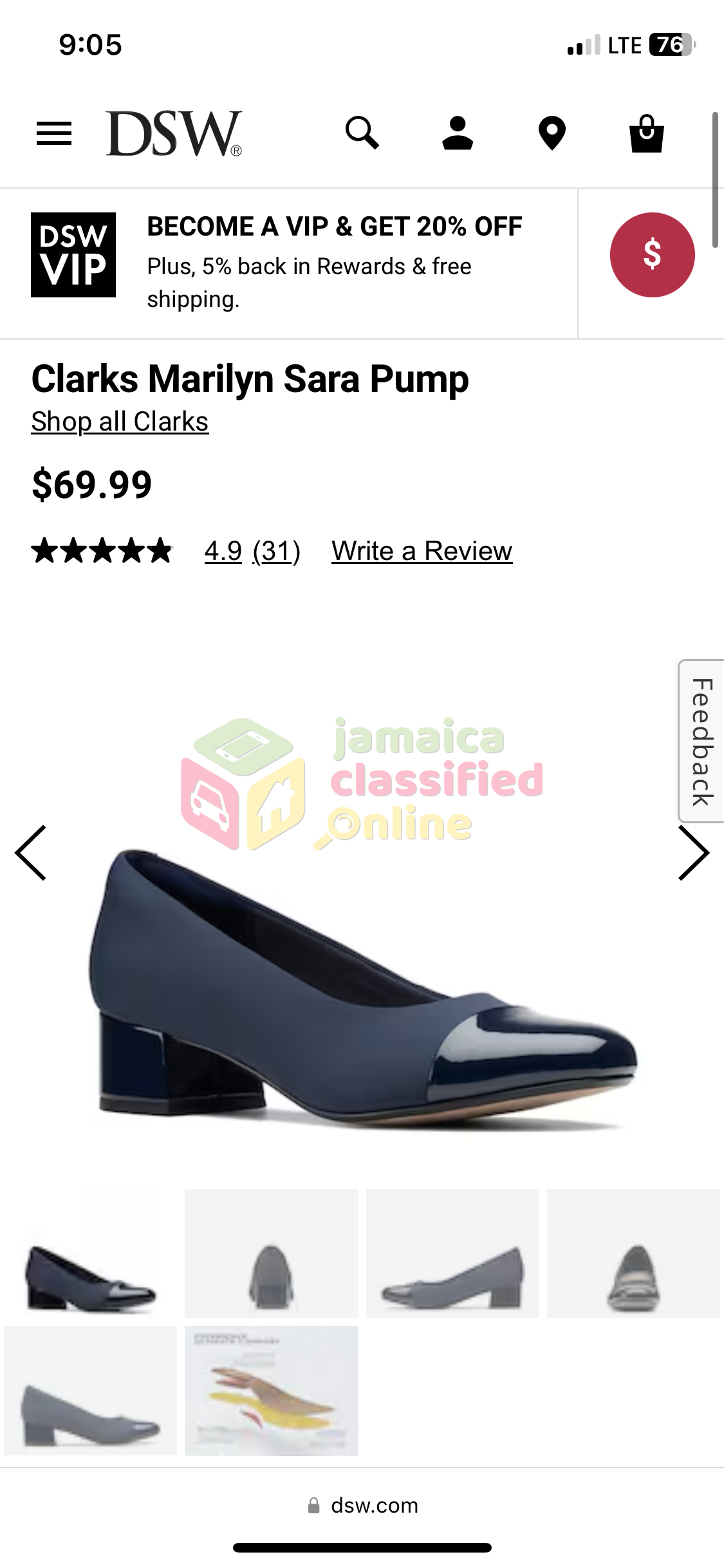This screenshot has height=1568, width=724.
Task: Show next product image with right arrow
Action: click(694, 853)
